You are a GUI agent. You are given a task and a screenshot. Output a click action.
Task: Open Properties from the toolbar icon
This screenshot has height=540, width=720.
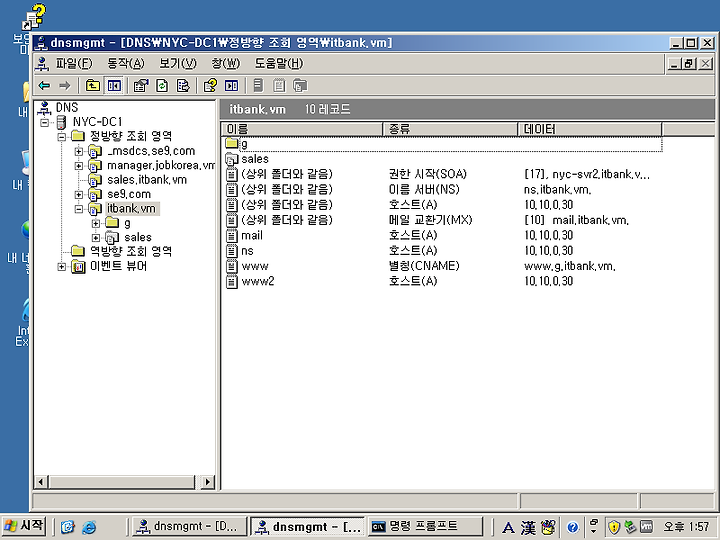(141, 85)
